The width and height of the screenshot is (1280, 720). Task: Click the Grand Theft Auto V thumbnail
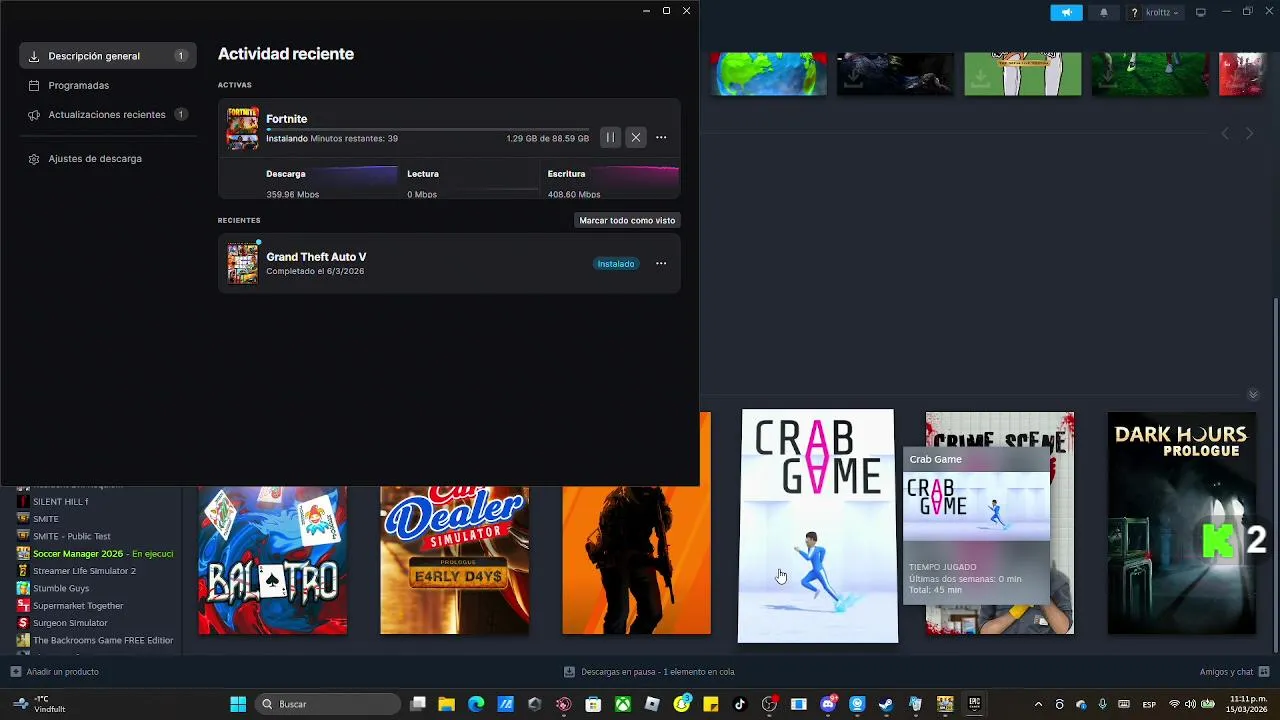[242, 263]
